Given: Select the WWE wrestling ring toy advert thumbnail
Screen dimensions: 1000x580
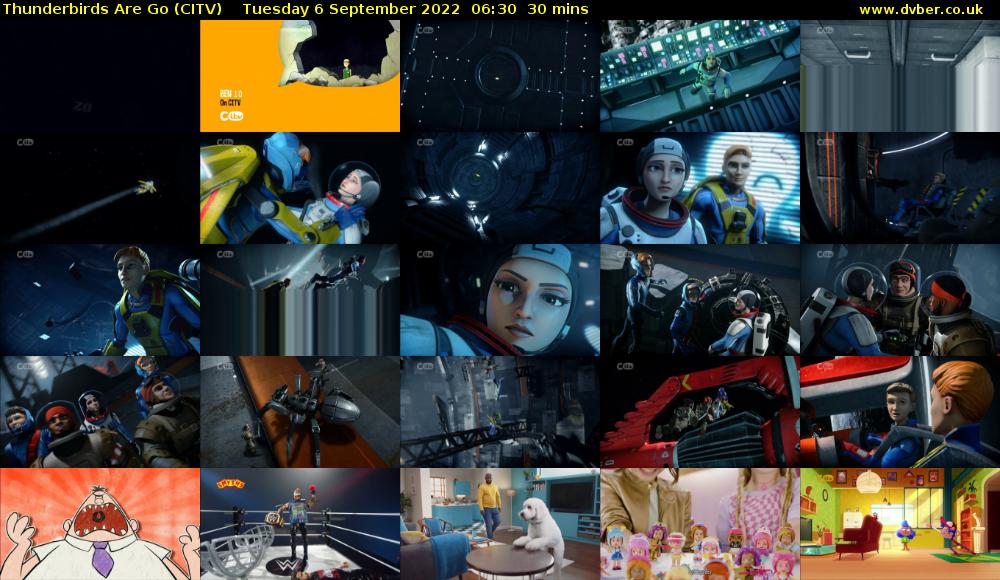Looking at the screenshot, I should pyautogui.click(x=300, y=524).
